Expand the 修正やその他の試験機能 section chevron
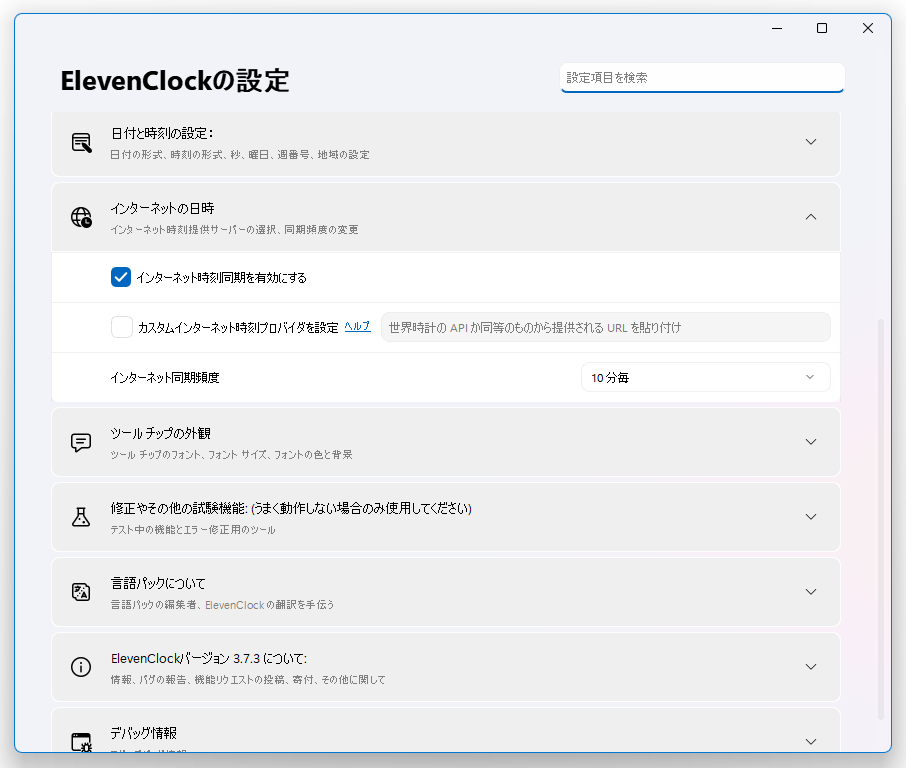The image size is (906, 768). 811,517
